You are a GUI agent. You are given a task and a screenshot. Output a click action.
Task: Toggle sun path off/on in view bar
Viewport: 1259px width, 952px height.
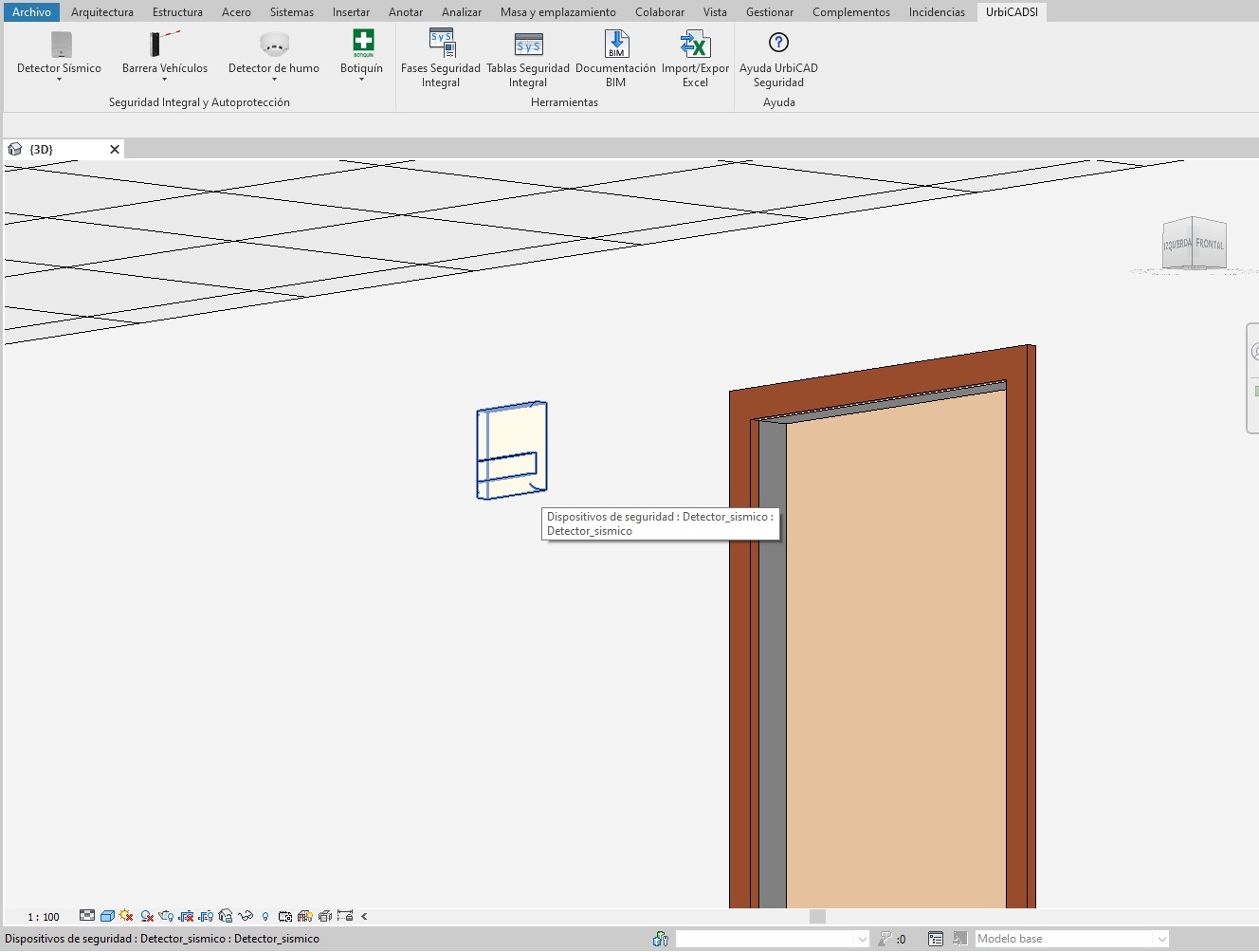click(126, 916)
